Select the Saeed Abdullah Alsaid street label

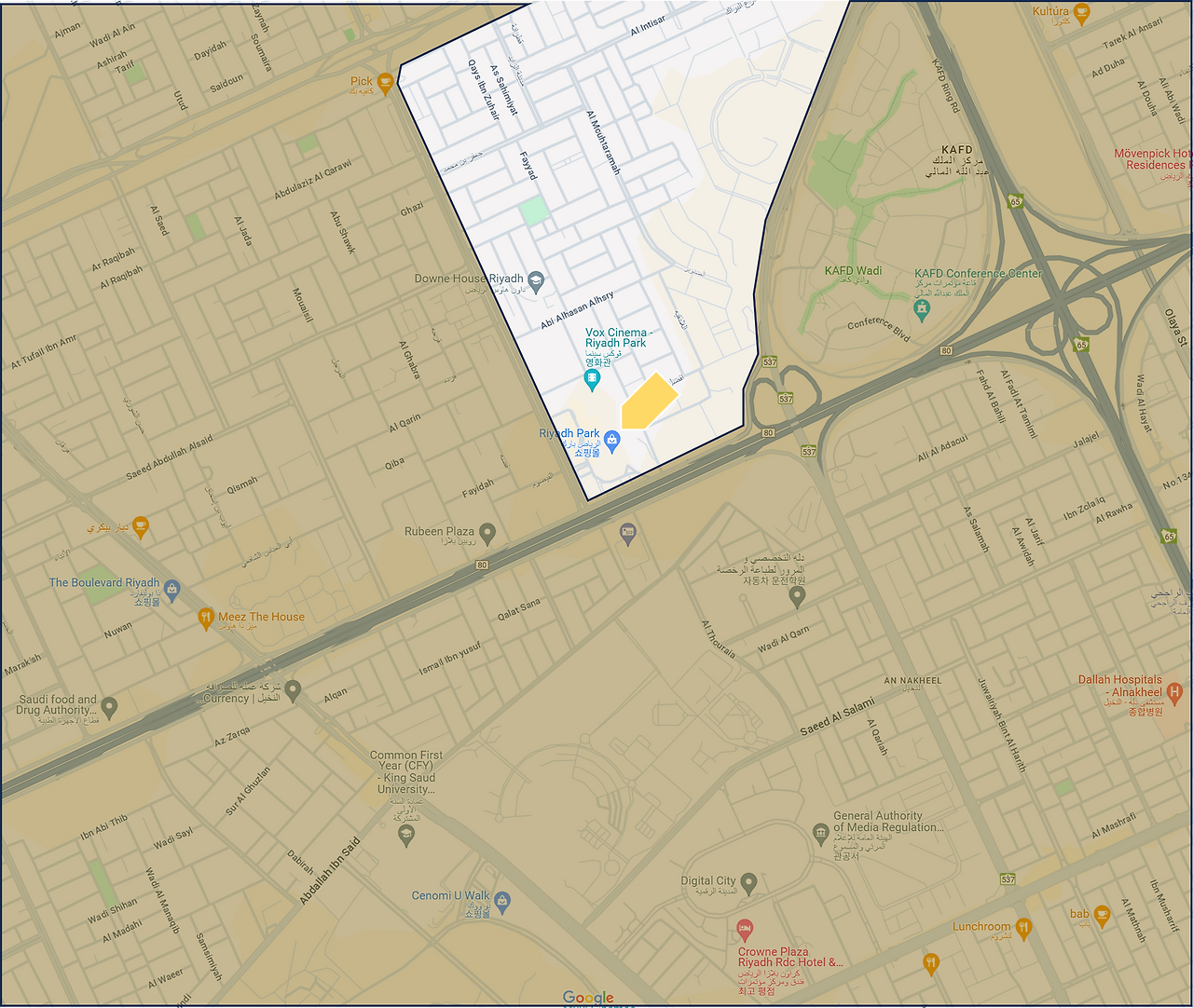point(169,456)
